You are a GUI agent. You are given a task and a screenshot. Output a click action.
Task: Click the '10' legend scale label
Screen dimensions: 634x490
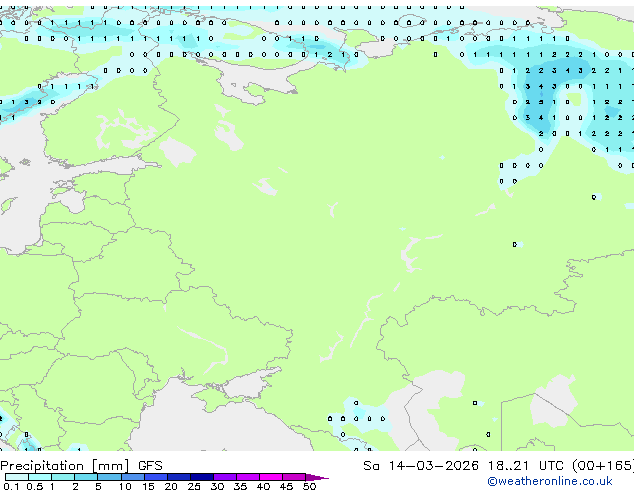(125, 486)
